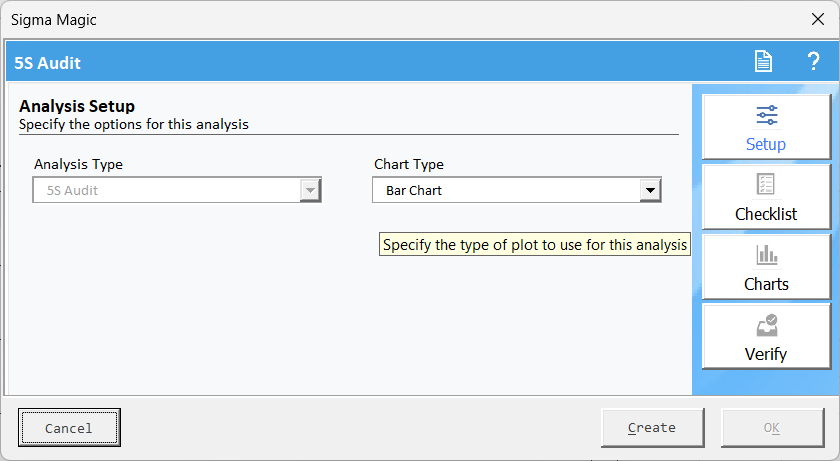This screenshot has width=840, height=461.
Task: Click the Analysis Setup heading
Action: click(77, 106)
